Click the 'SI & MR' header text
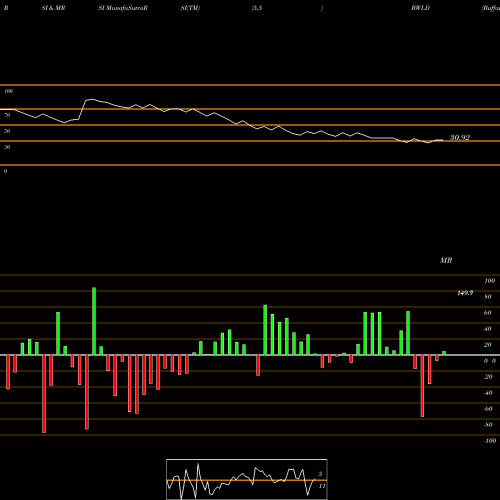500x500 pixels. tap(53, 8)
